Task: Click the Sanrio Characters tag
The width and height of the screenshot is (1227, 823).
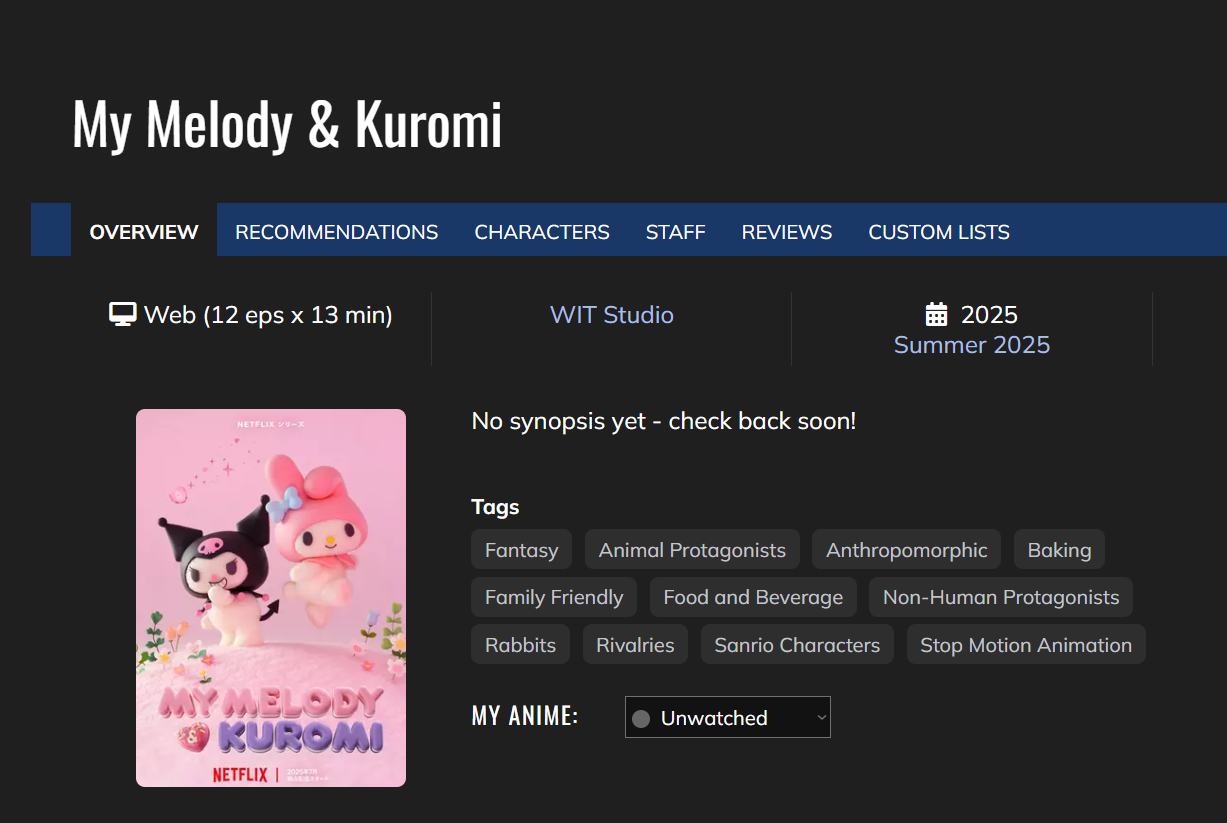Action: (x=797, y=645)
